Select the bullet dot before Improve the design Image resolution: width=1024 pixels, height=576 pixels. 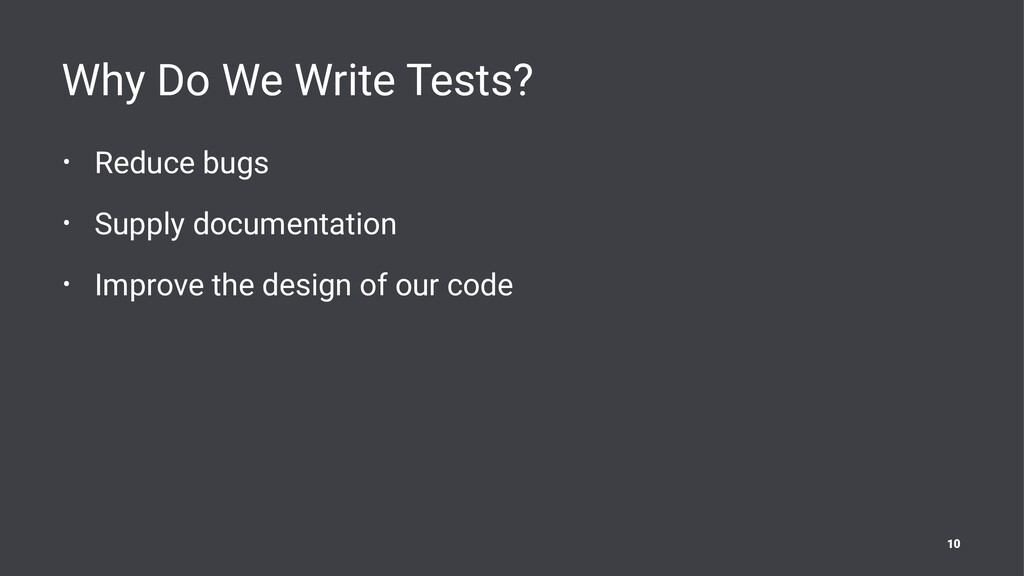pos(66,283)
